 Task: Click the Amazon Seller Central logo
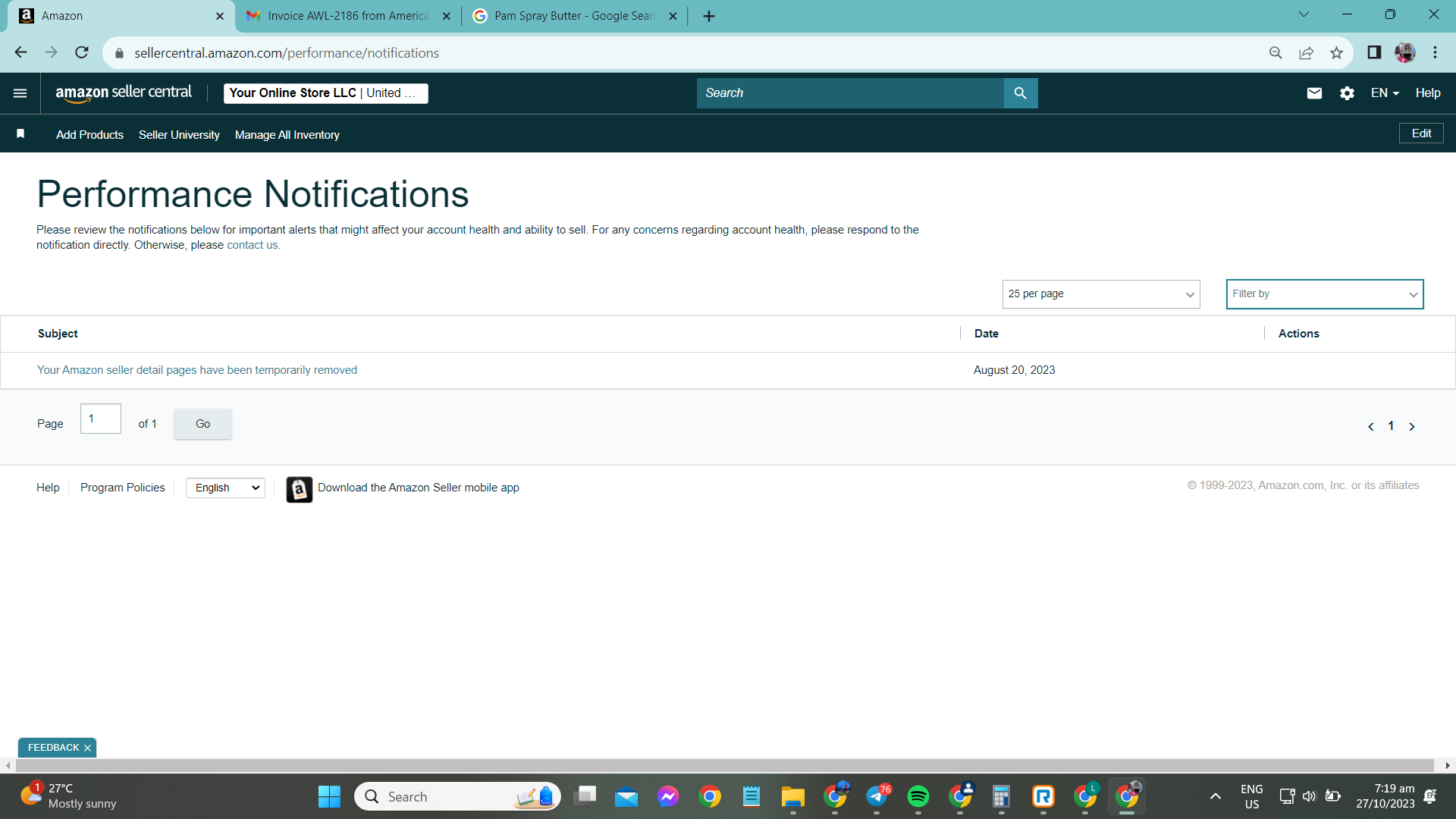point(124,93)
